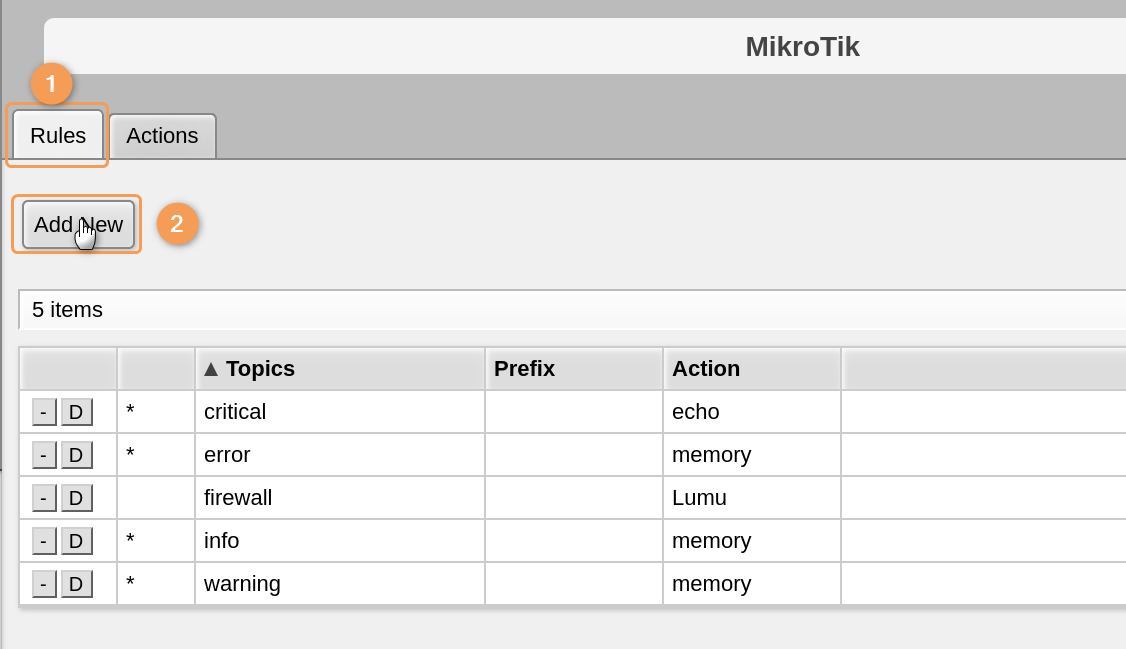
Task: Sort by the Topics column header
Action: point(260,369)
